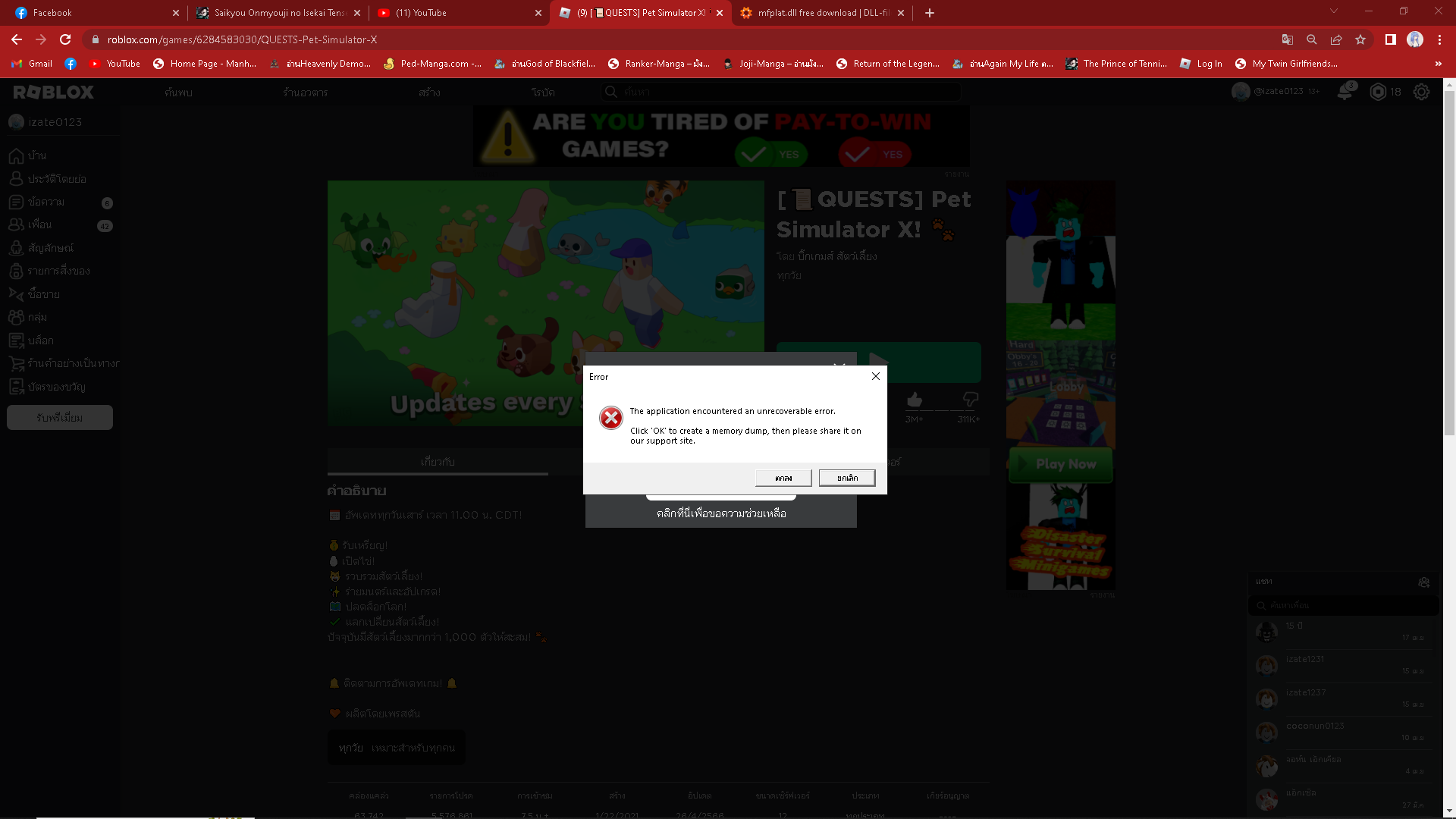Click share this page icon
The height and width of the screenshot is (819, 1456).
click(x=1336, y=39)
